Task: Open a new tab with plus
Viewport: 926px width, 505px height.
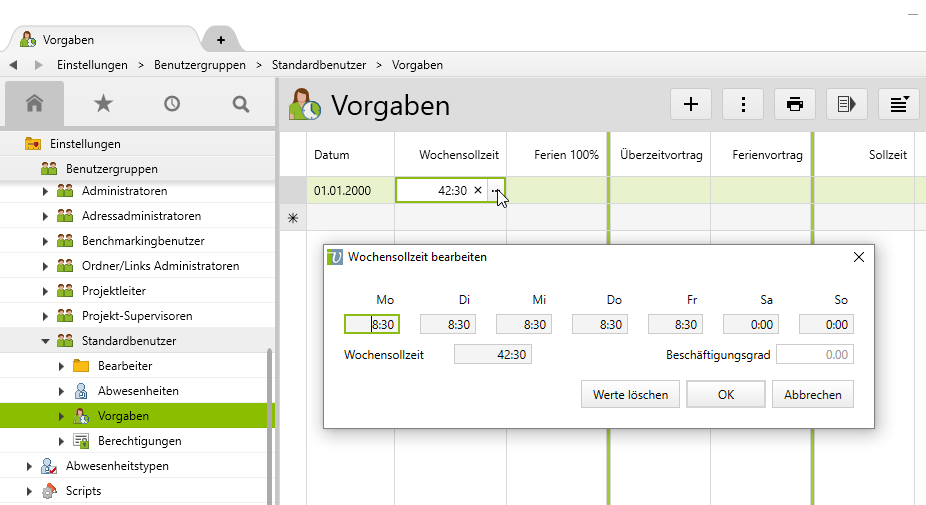Action: coord(221,40)
